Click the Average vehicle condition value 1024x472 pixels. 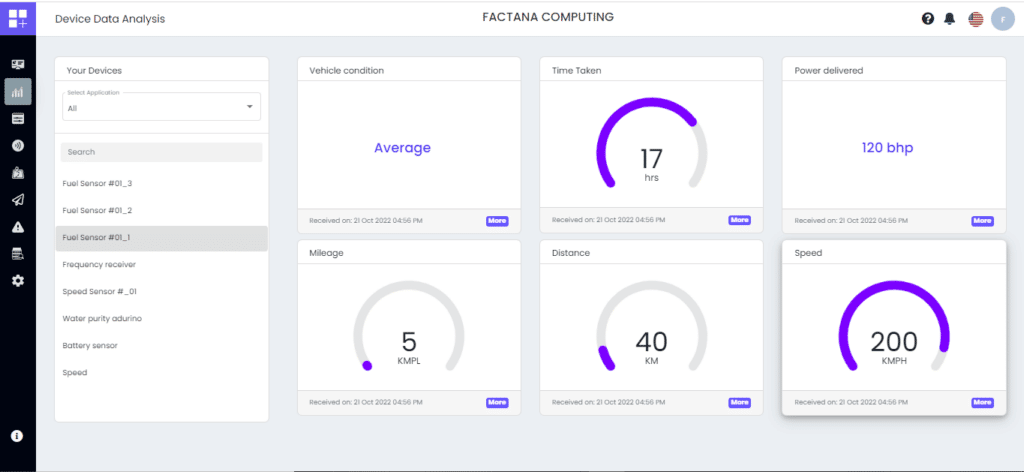pyautogui.click(x=402, y=148)
